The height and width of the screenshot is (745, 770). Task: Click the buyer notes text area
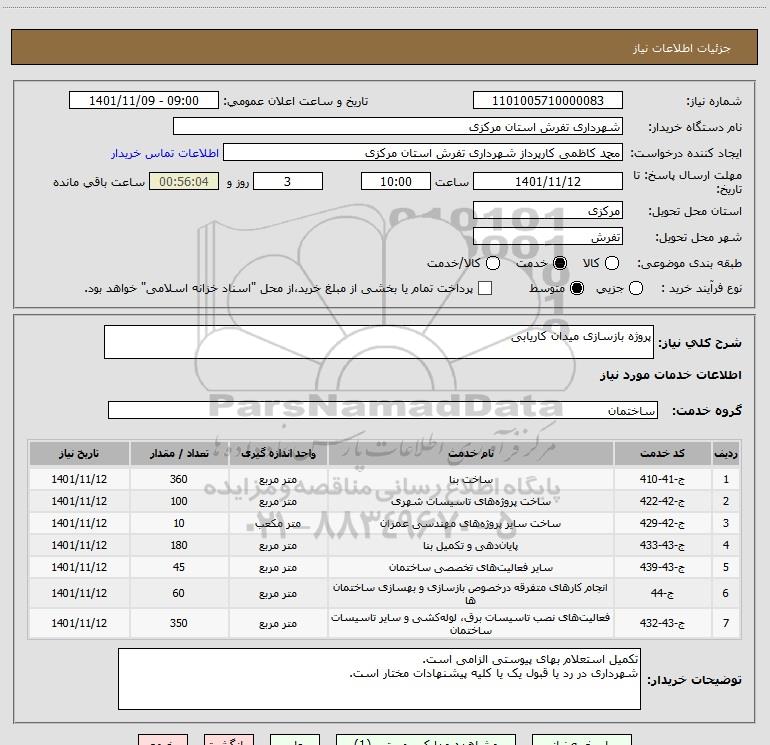[x=379, y=679]
